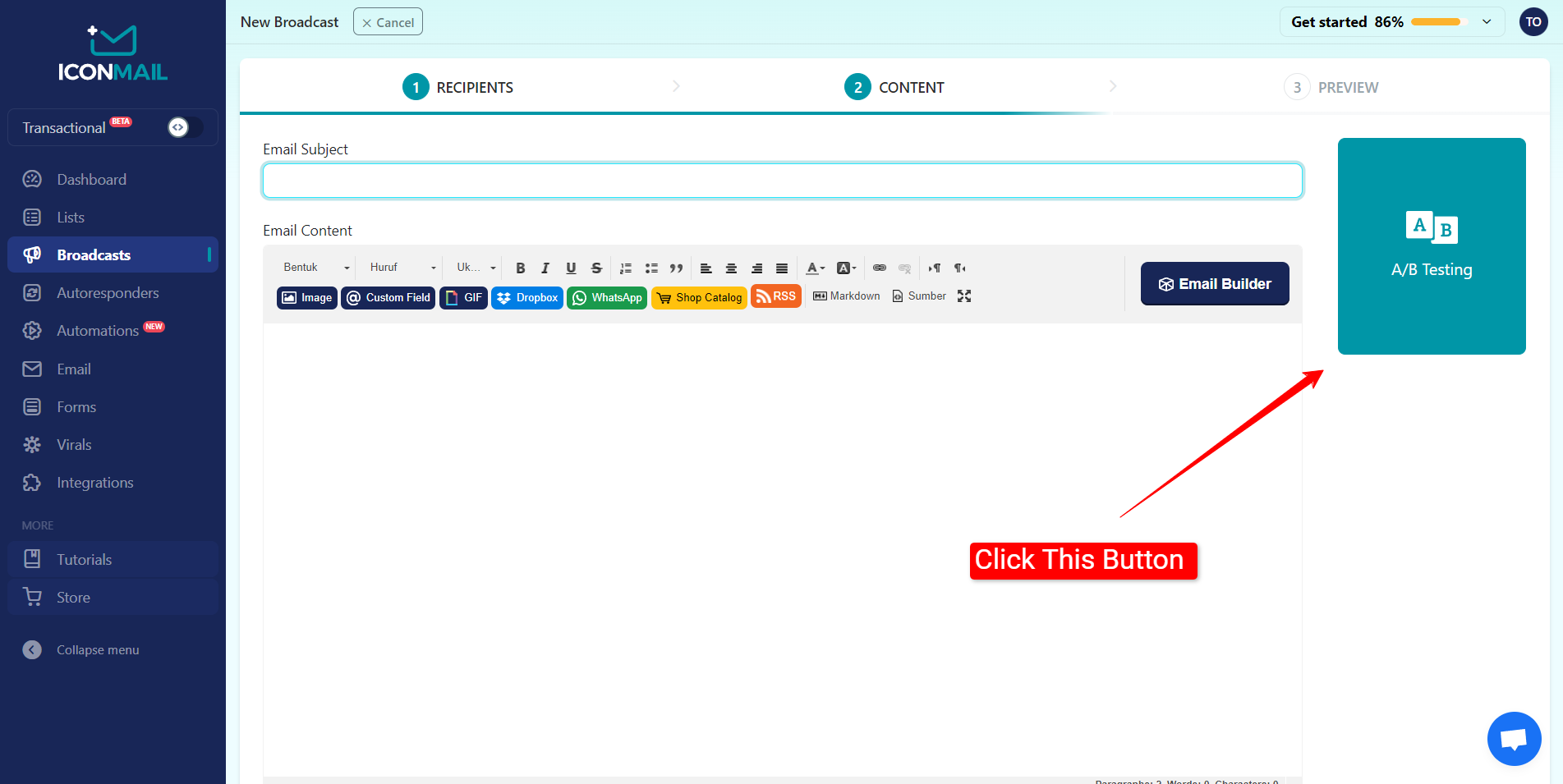Click into the Email Subject field
Image resolution: width=1563 pixels, height=784 pixels.
coord(782,181)
